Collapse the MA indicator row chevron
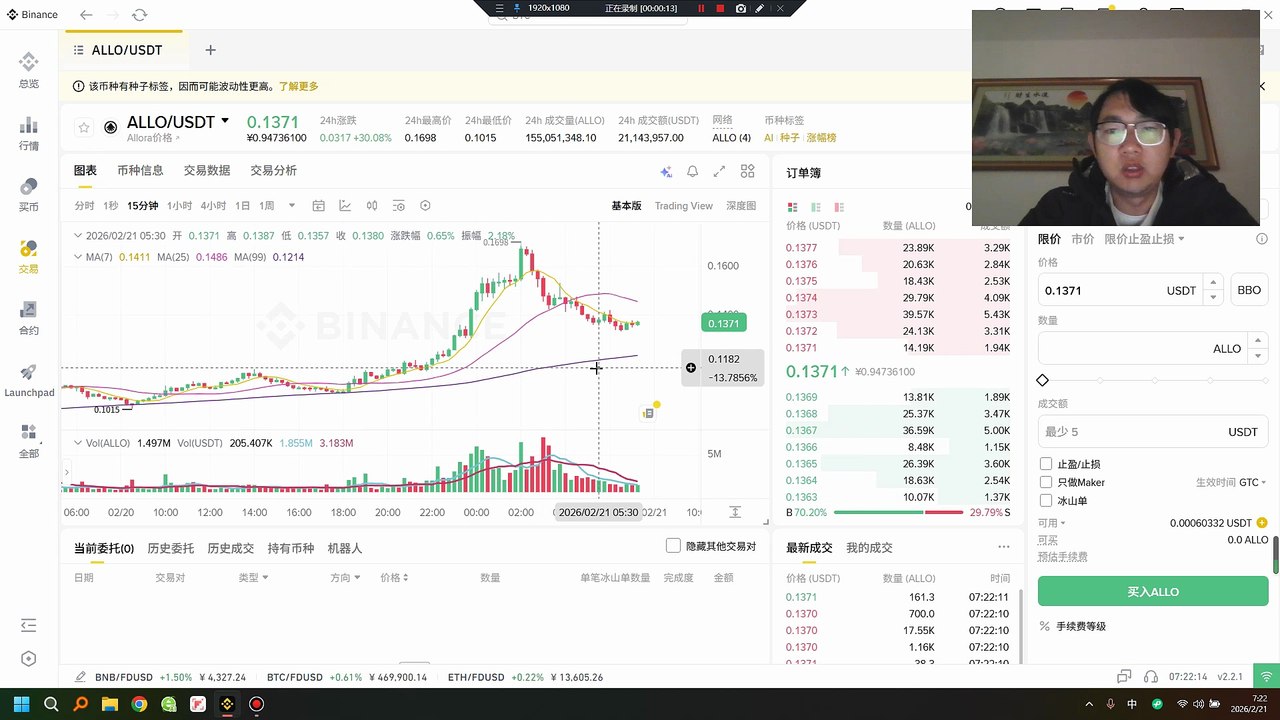The width and height of the screenshot is (1280, 720). 78,257
